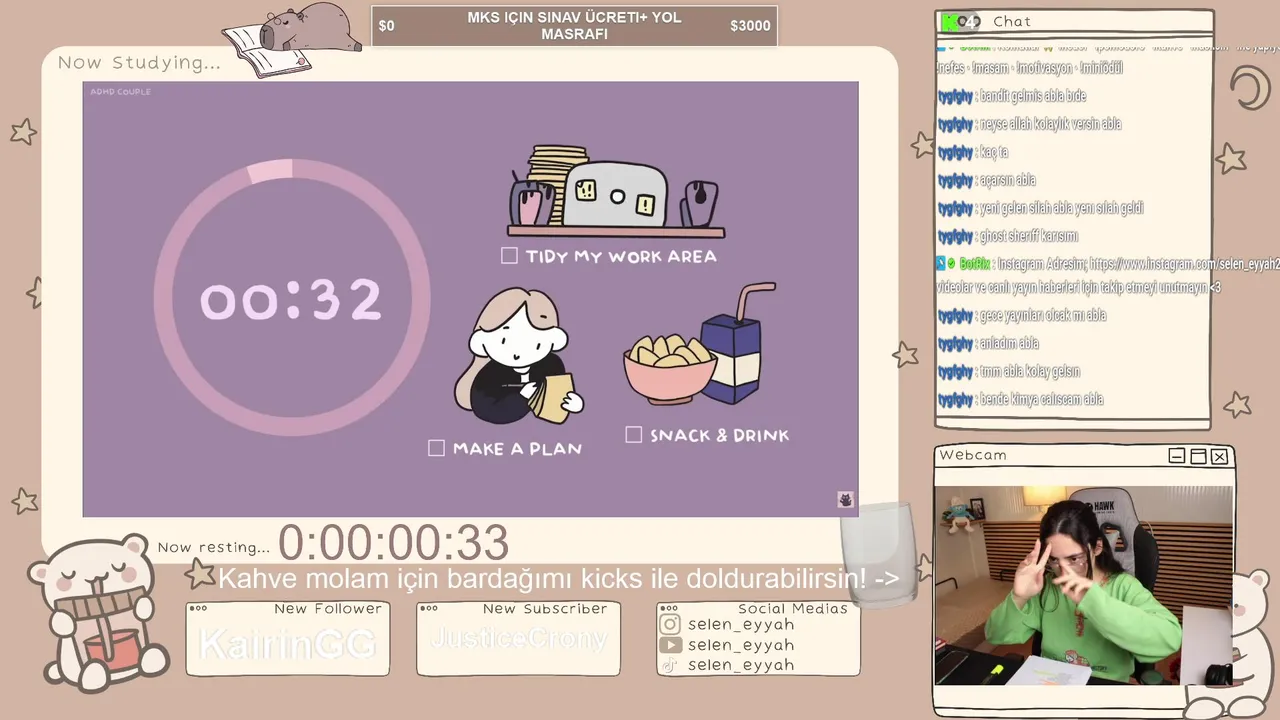This screenshot has width=1280, height=720.
Task: Click the circular pomodoro progress ring
Action: (x=292, y=297)
